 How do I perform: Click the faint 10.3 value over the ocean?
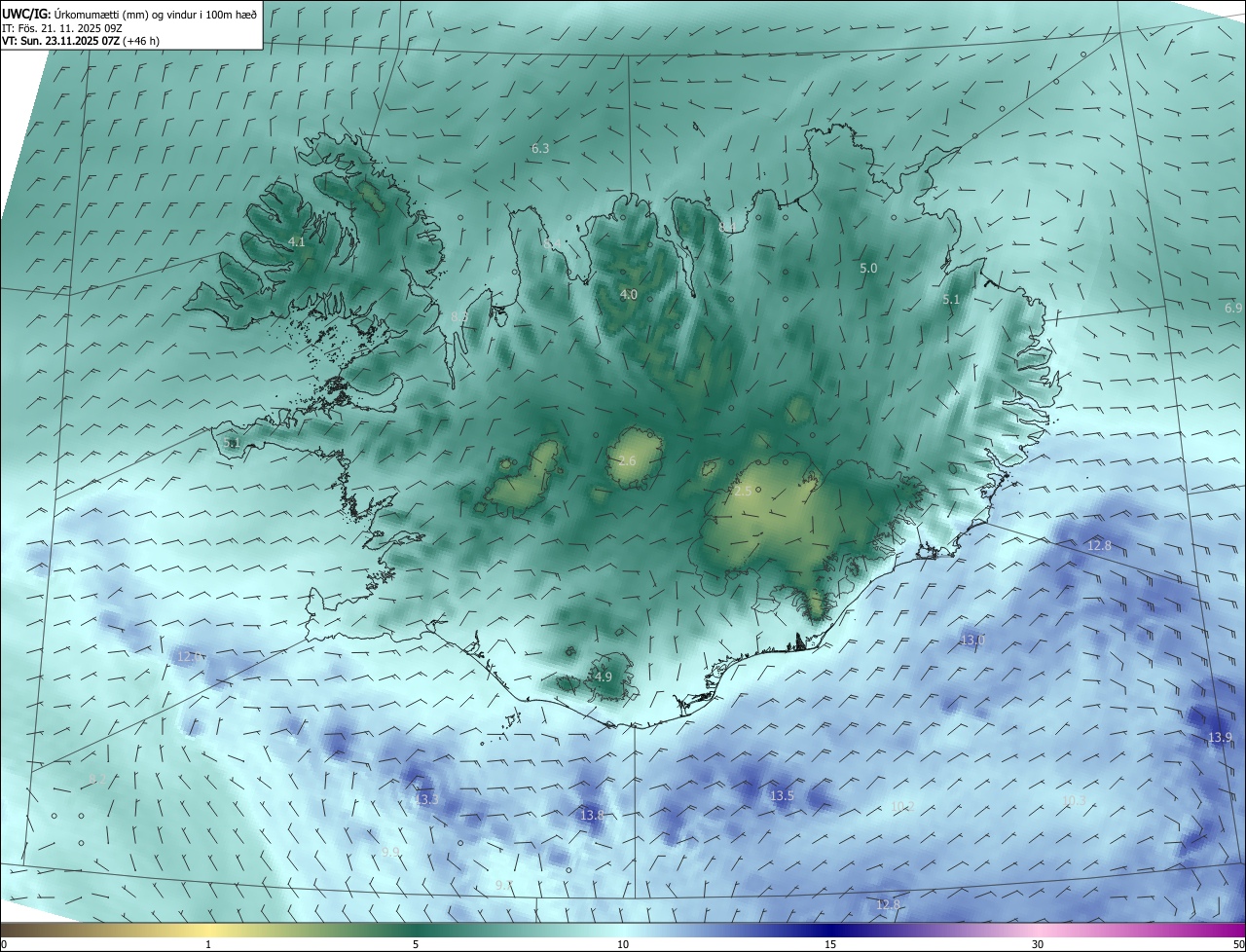point(1073,800)
